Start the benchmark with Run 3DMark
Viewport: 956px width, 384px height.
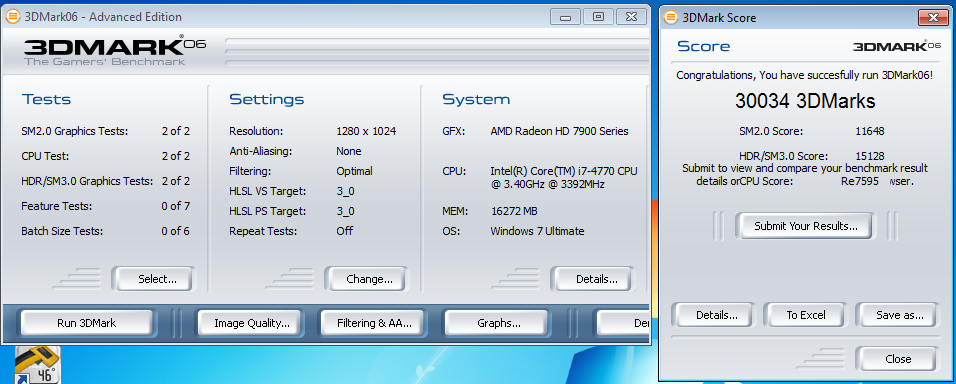click(87, 323)
